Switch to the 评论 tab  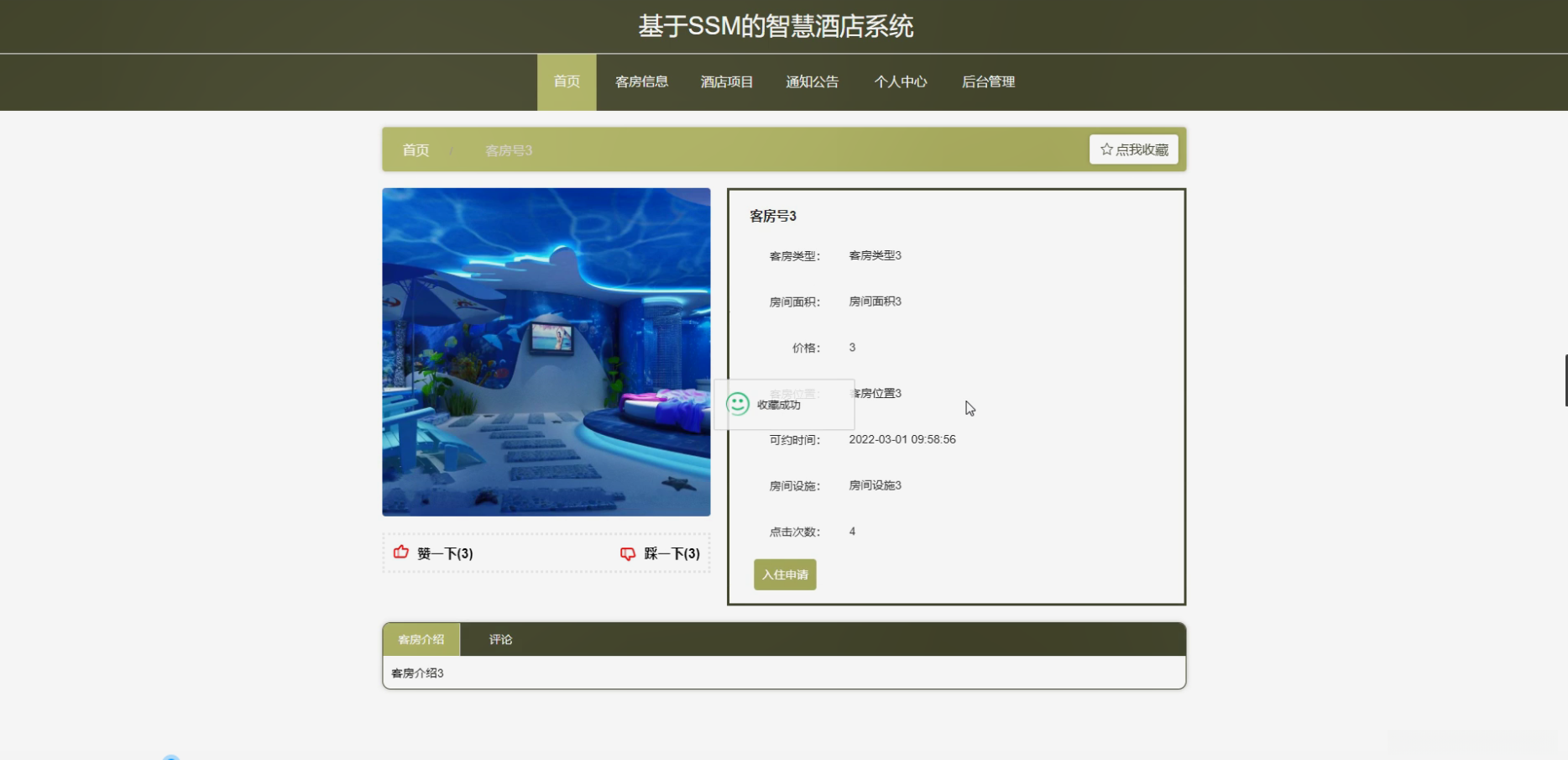(501, 640)
